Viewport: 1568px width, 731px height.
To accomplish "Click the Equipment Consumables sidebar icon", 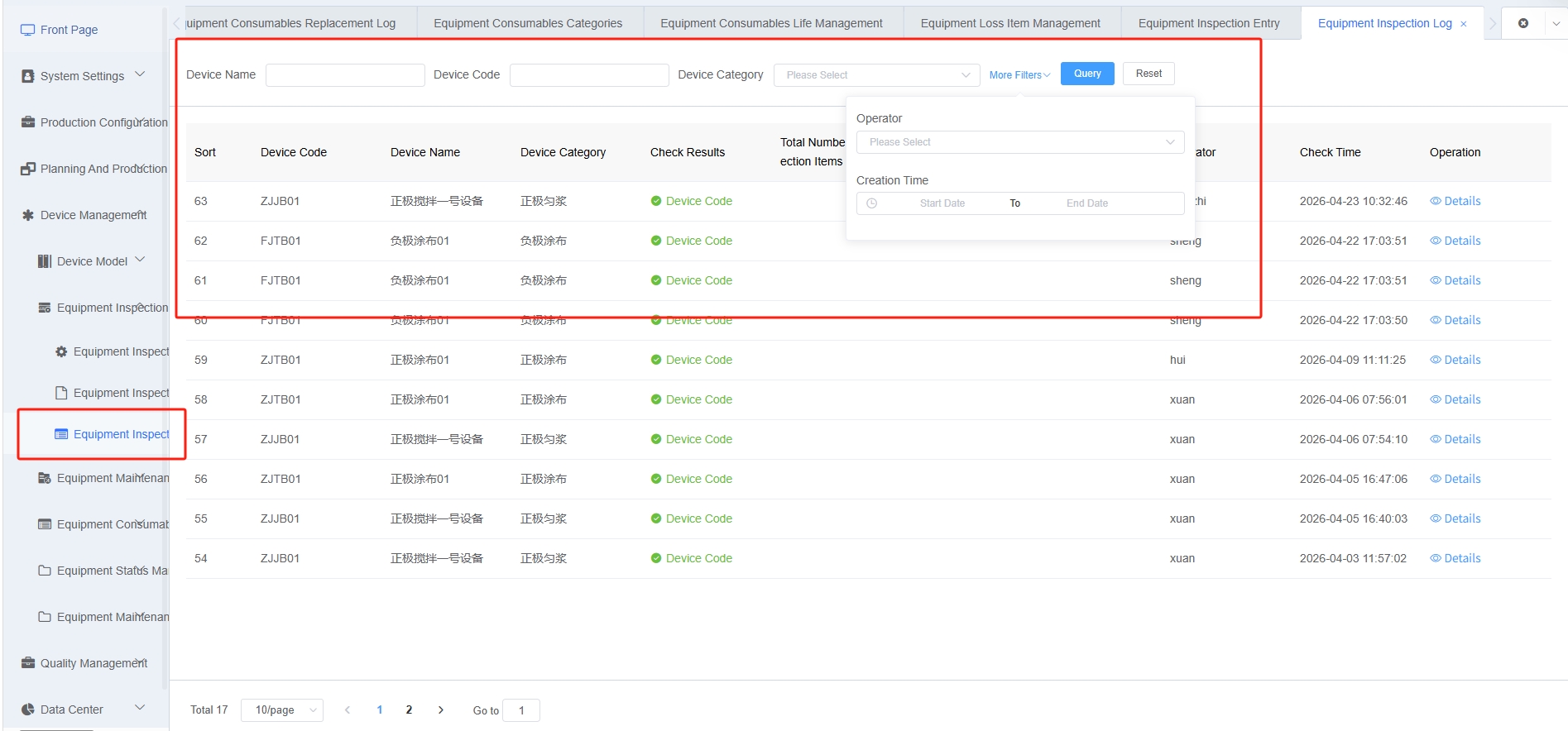I will point(45,524).
